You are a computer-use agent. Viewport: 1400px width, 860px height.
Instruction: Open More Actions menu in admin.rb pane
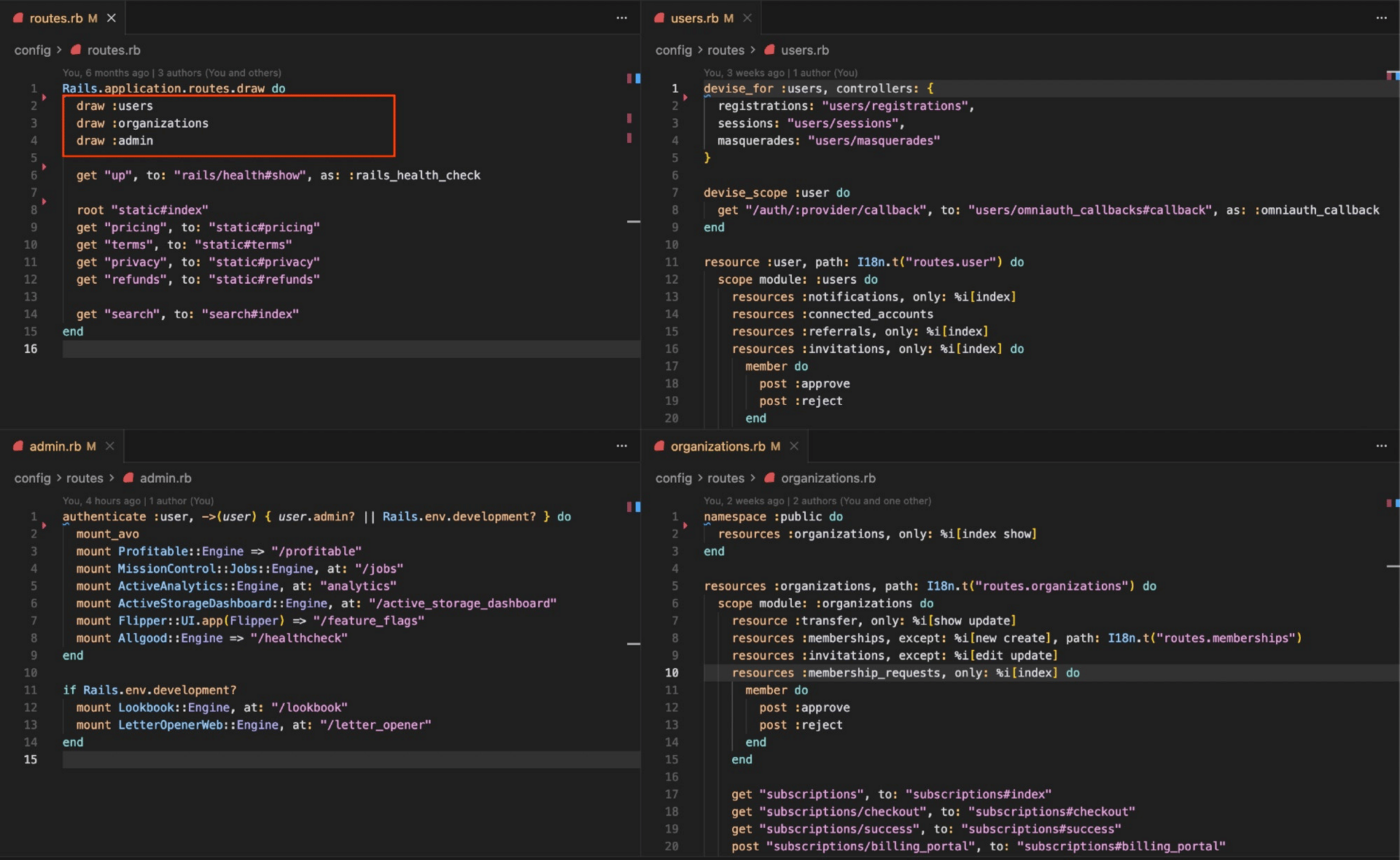(621, 446)
